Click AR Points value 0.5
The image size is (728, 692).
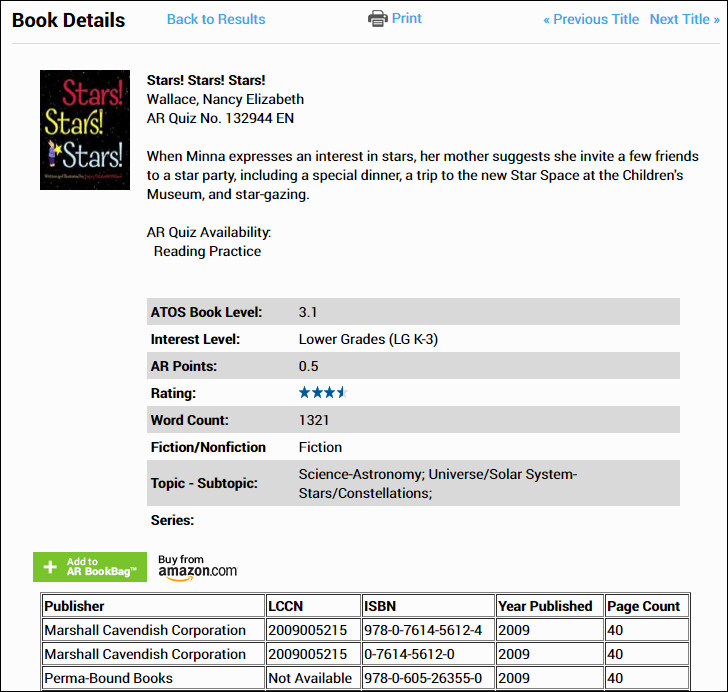coord(308,366)
